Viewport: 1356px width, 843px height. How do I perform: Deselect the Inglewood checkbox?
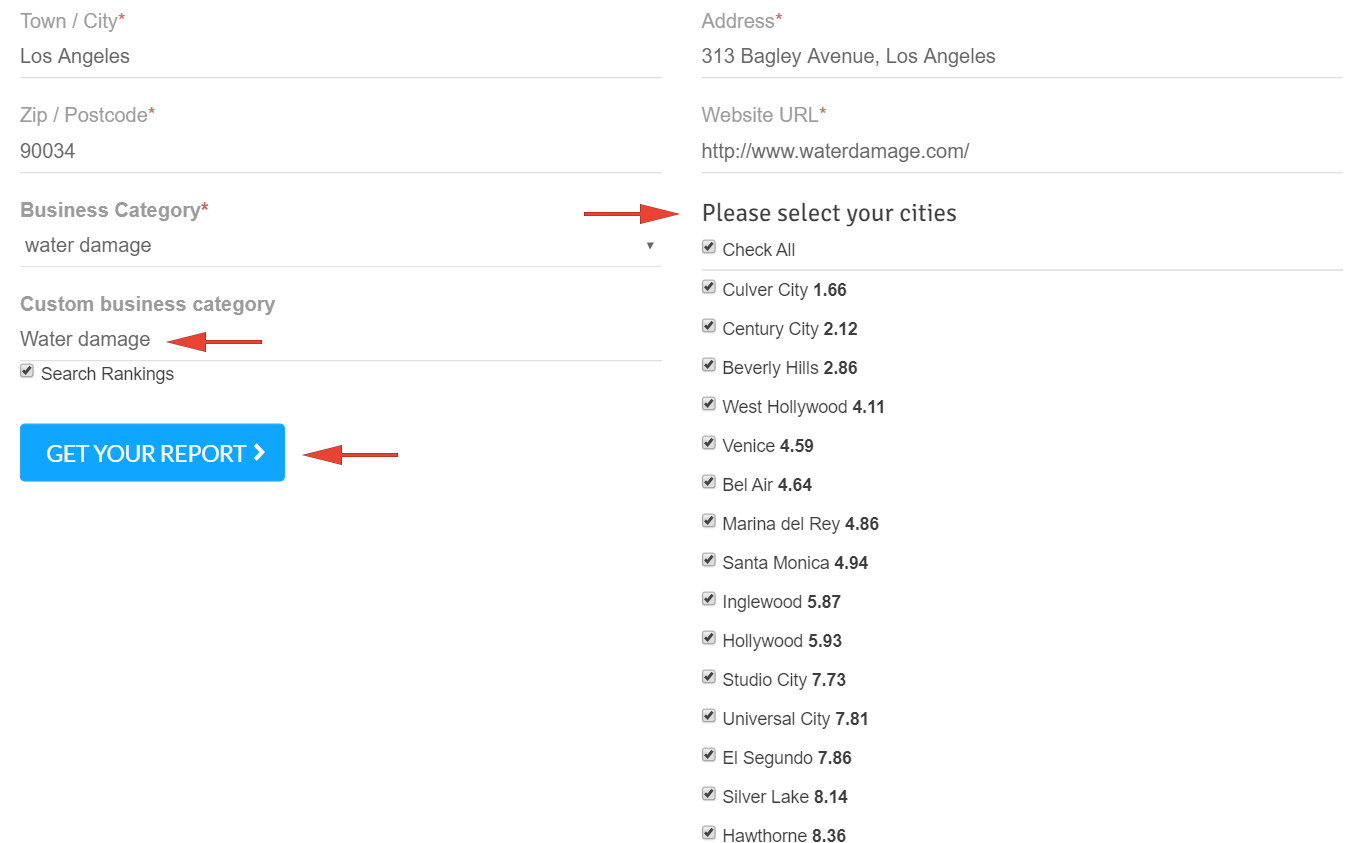[709, 599]
